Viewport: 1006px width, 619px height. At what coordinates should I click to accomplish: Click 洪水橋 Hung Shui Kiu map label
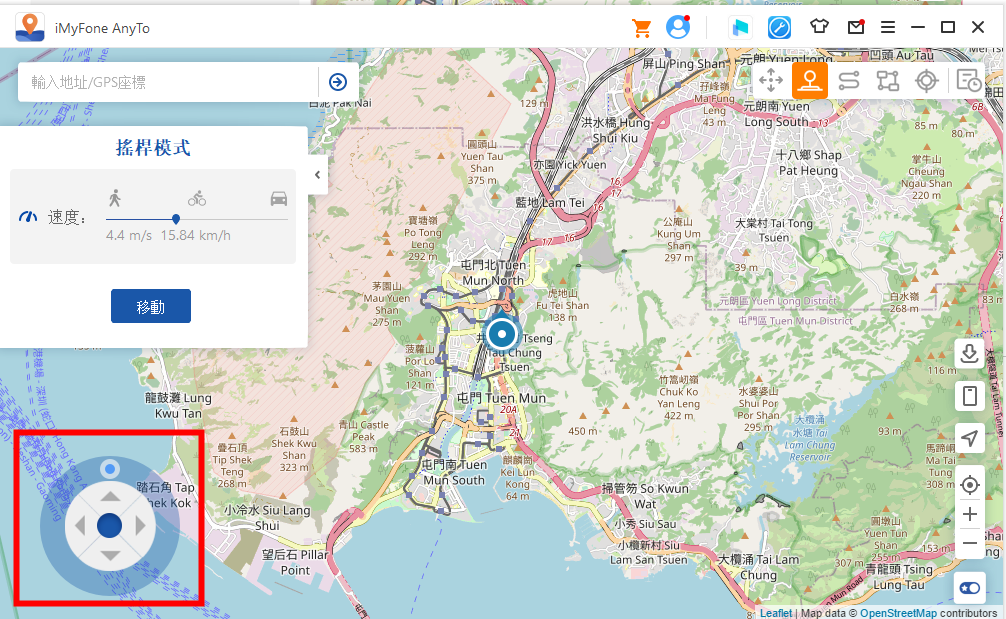pyautogui.click(x=615, y=130)
